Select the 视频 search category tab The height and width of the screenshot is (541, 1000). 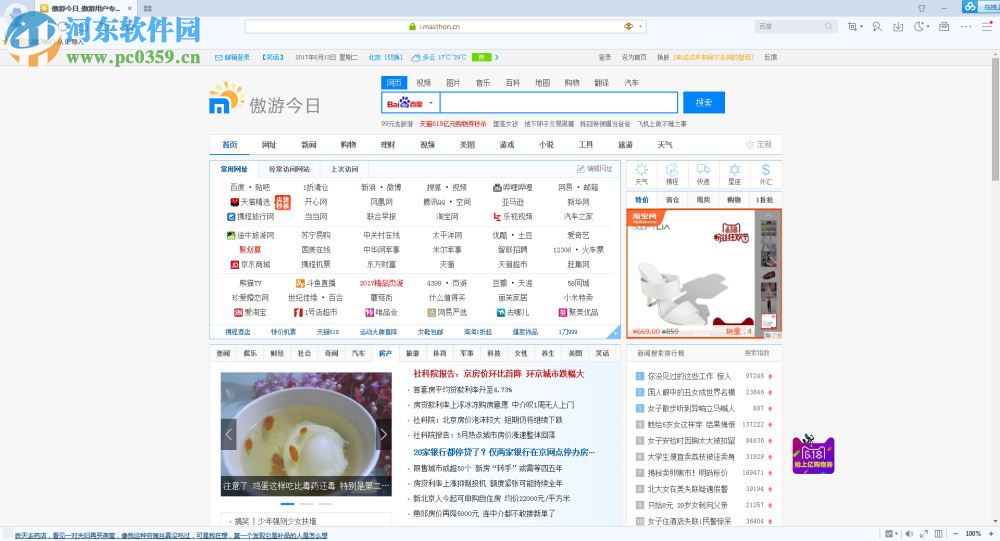(423, 83)
